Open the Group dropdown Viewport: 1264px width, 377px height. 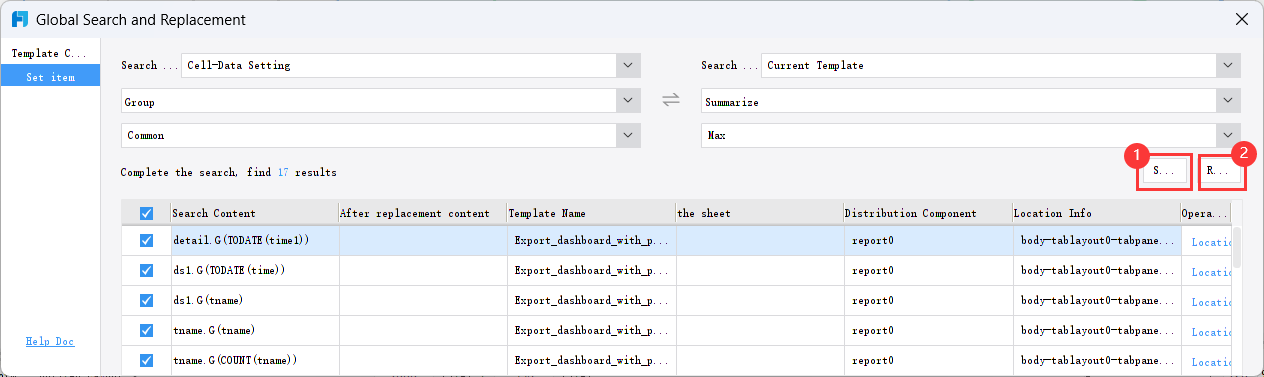[628, 101]
